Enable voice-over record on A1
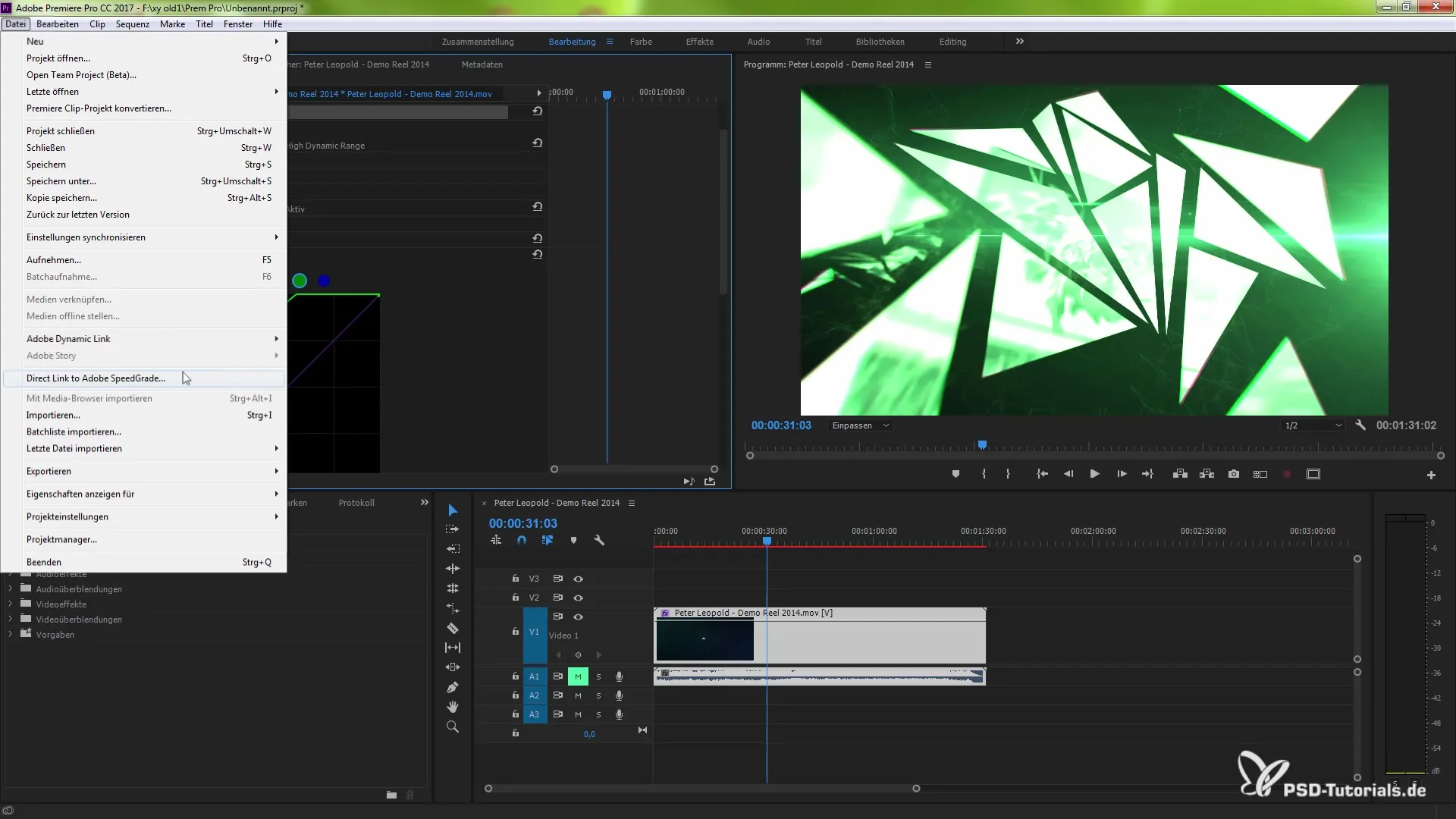The image size is (1456, 819). tap(619, 676)
